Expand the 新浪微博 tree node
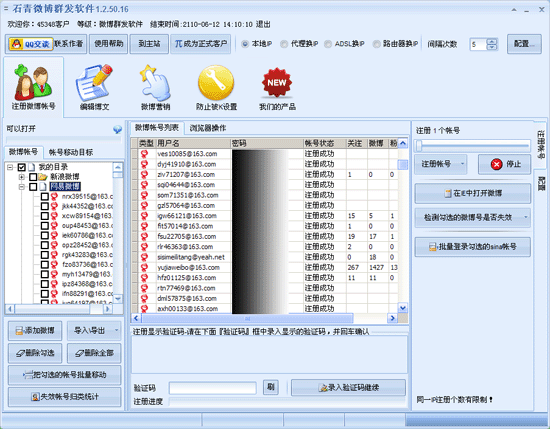 (21, 177)
